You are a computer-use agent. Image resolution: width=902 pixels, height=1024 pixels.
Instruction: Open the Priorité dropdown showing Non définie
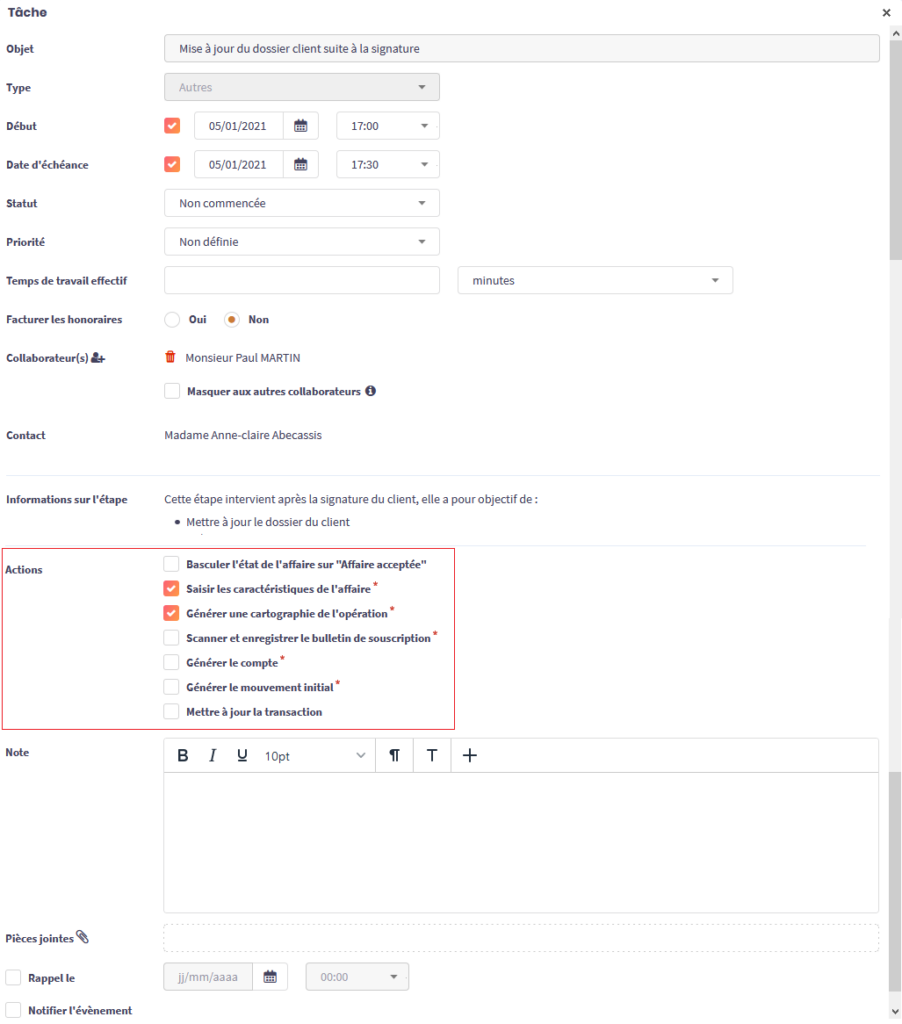click(x=301, y=242)
